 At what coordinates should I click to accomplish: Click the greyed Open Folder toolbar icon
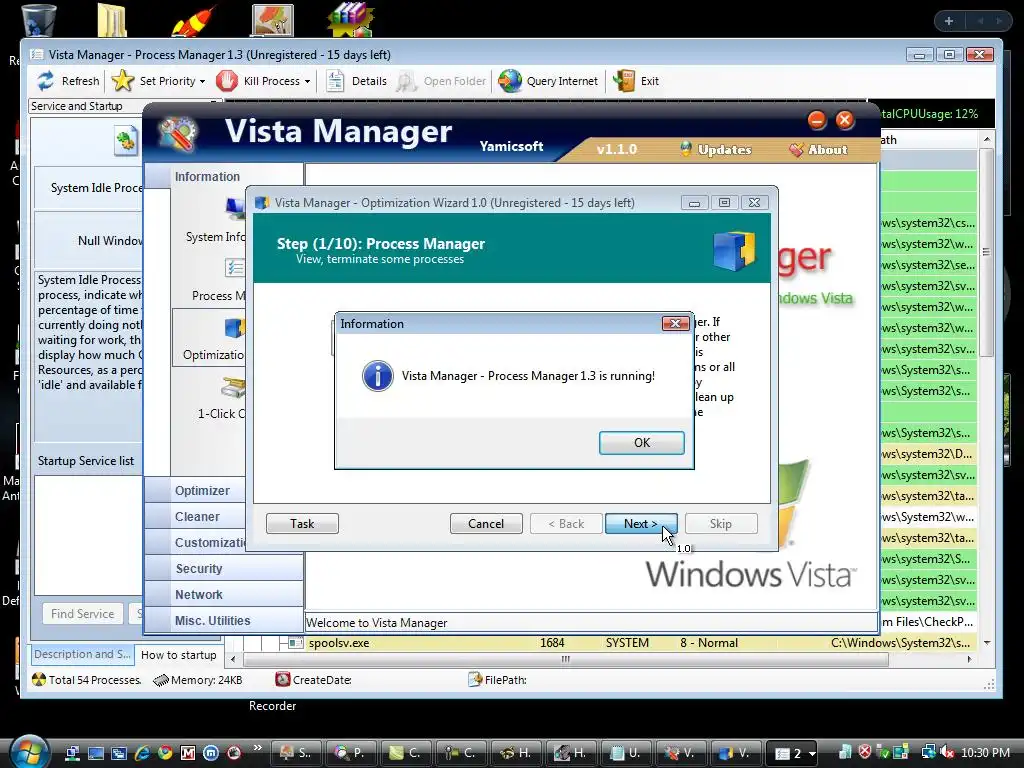click(x=406, y=81)
